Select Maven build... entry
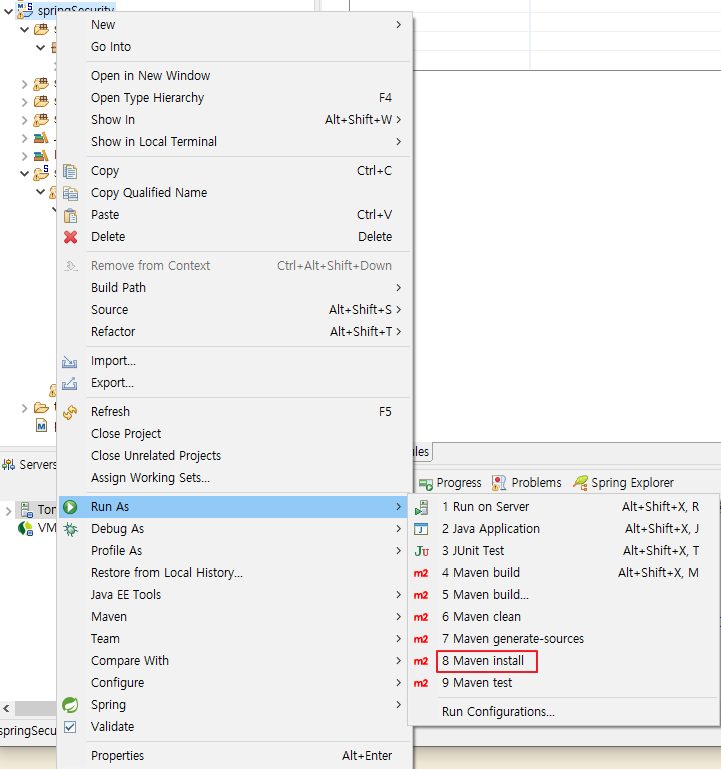 tap(485, 594)
